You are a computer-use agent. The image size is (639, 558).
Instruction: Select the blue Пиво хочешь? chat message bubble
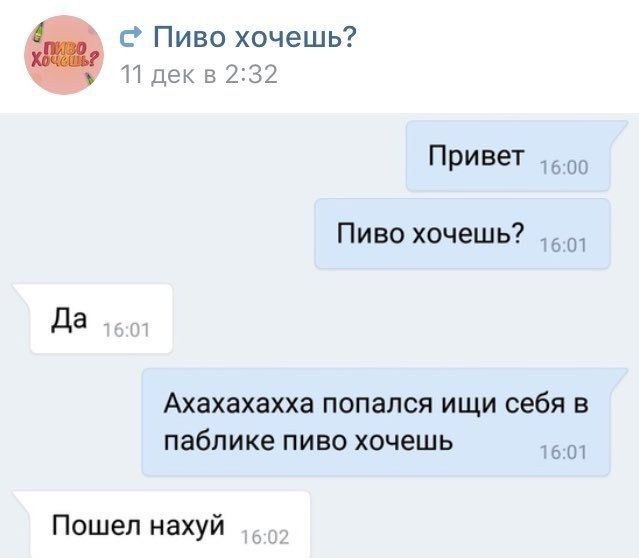pyautogui.click(x=463, y=234)
